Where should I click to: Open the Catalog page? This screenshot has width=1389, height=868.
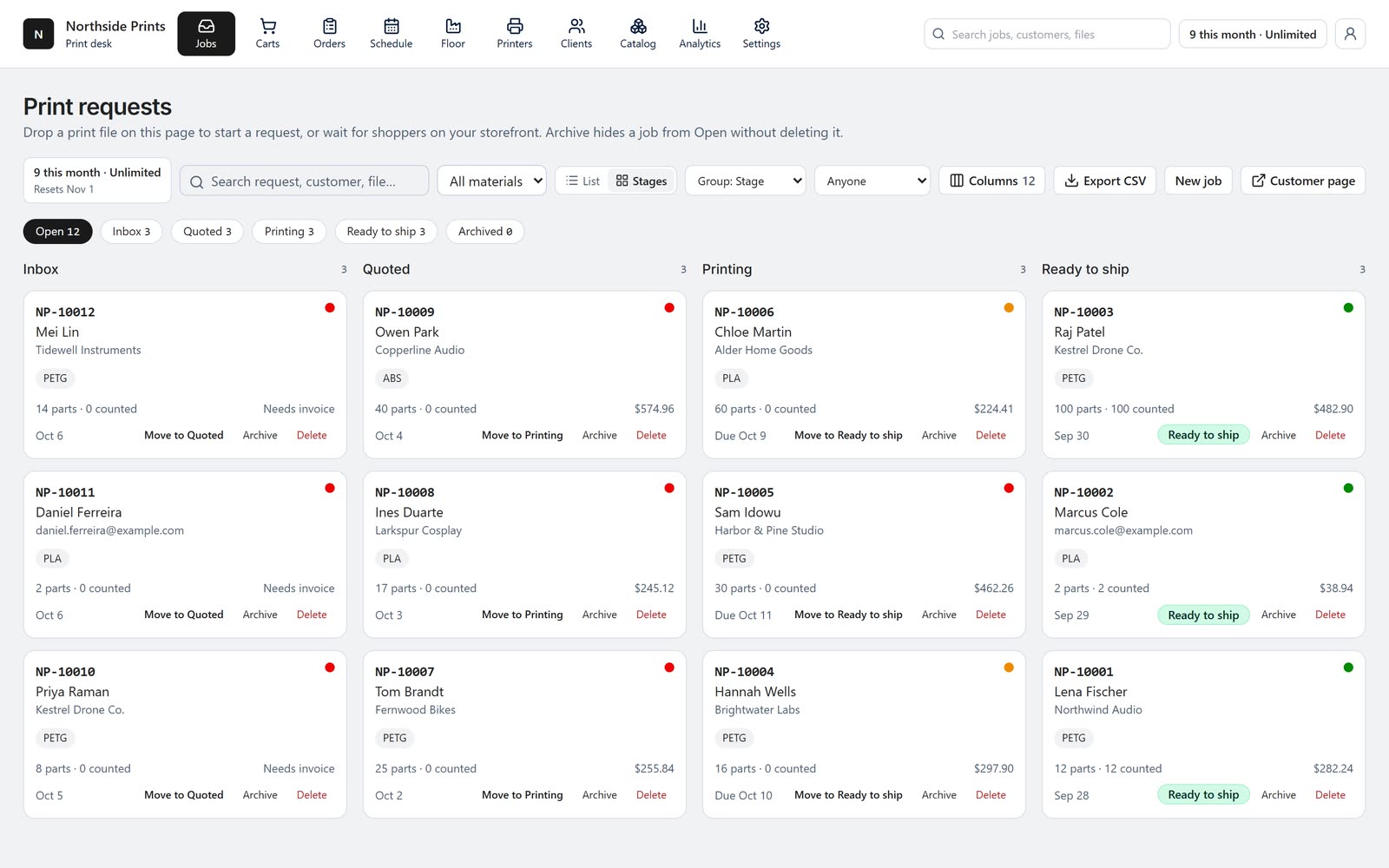pos(637,34)
